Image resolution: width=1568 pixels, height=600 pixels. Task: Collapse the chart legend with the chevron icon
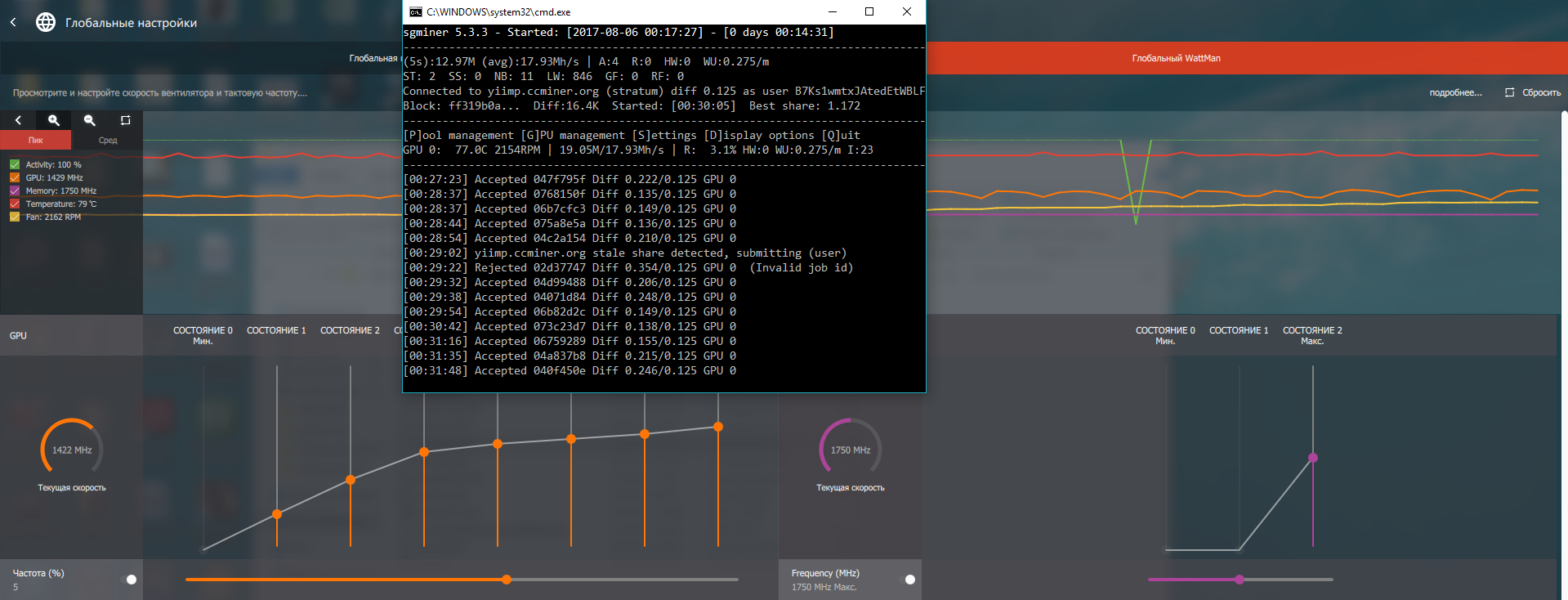click(x=18, y=120)
